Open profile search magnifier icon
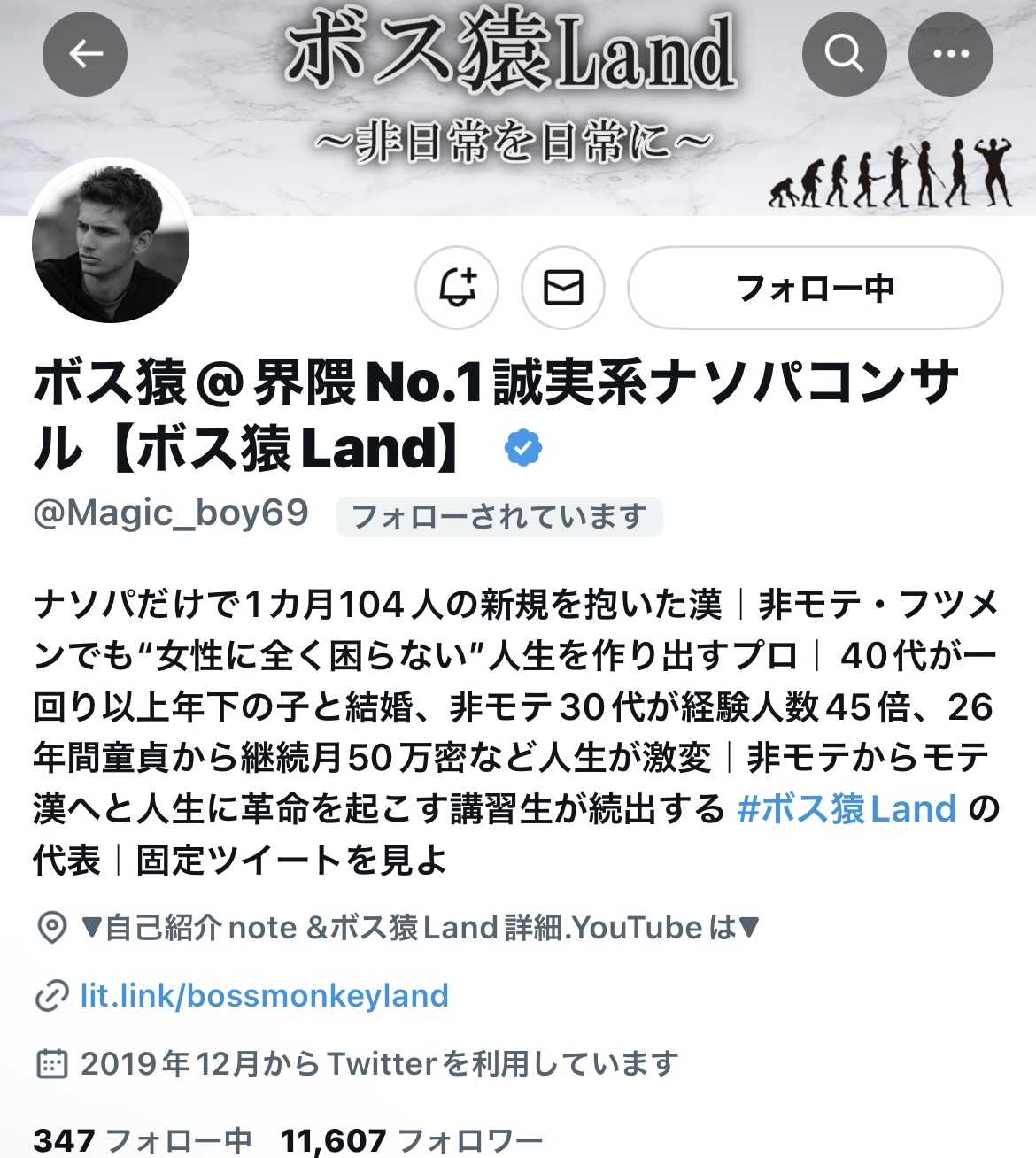 point(845,54)
